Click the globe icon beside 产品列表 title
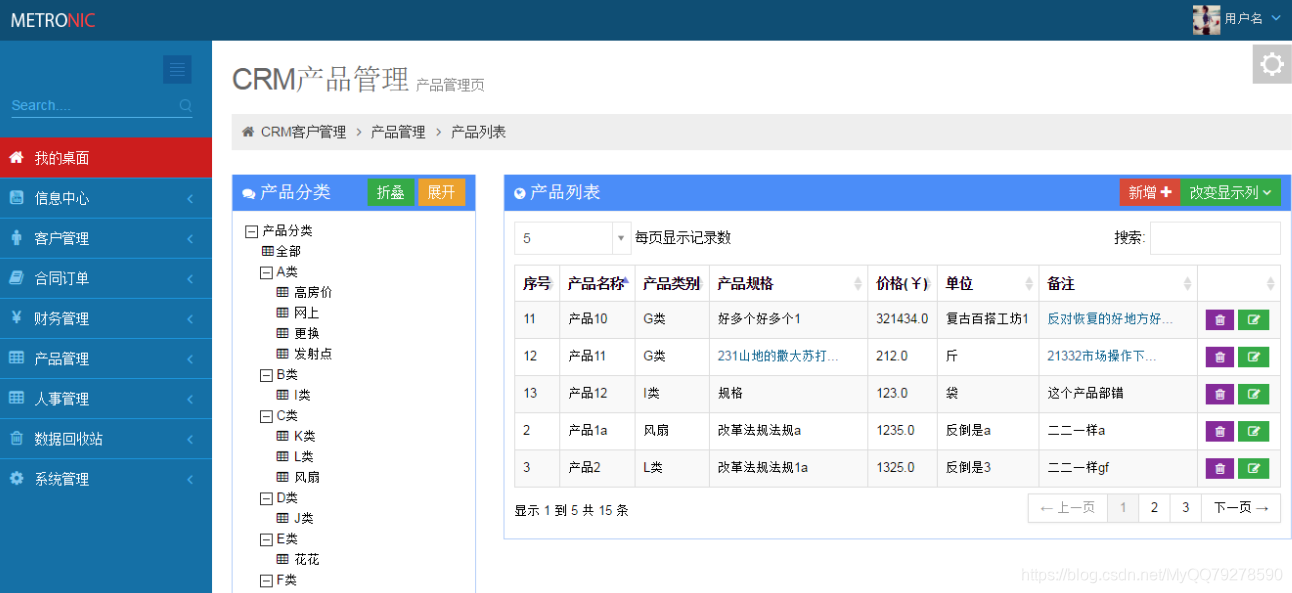The image size is (1292, 593). tap(519, 192)
